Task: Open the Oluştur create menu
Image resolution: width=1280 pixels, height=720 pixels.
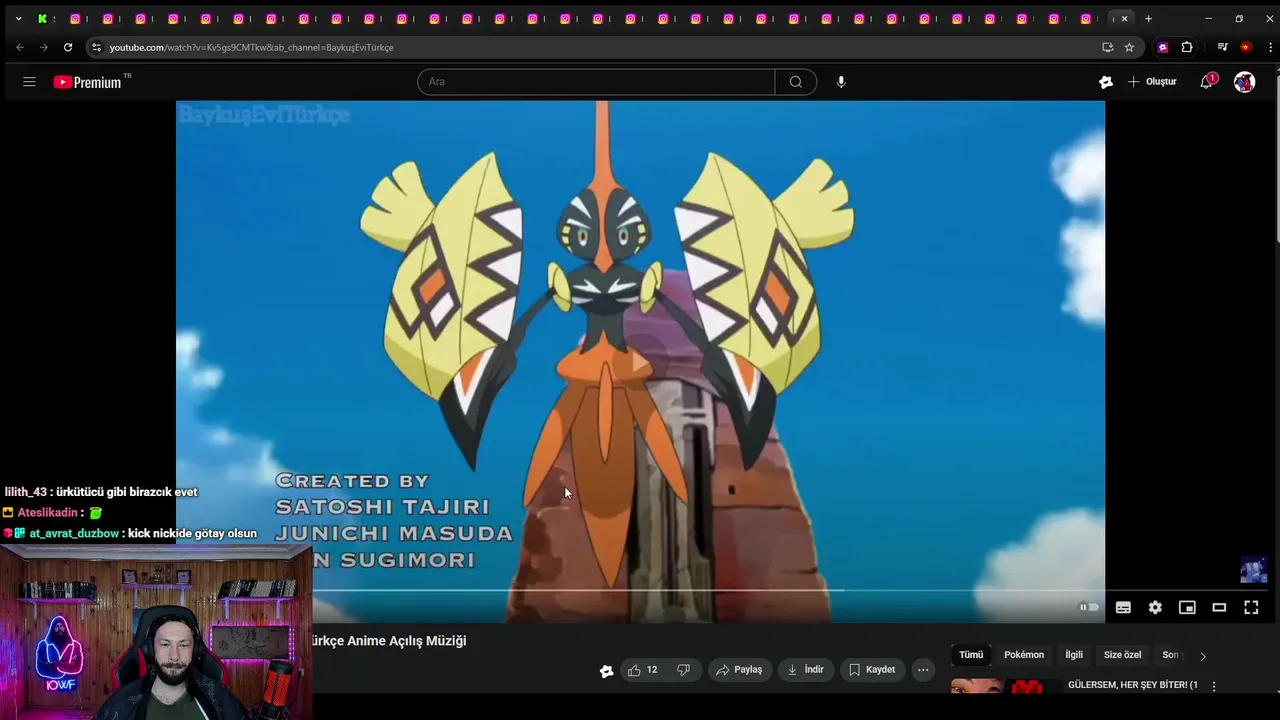Action: click(x=1152, y=82)
